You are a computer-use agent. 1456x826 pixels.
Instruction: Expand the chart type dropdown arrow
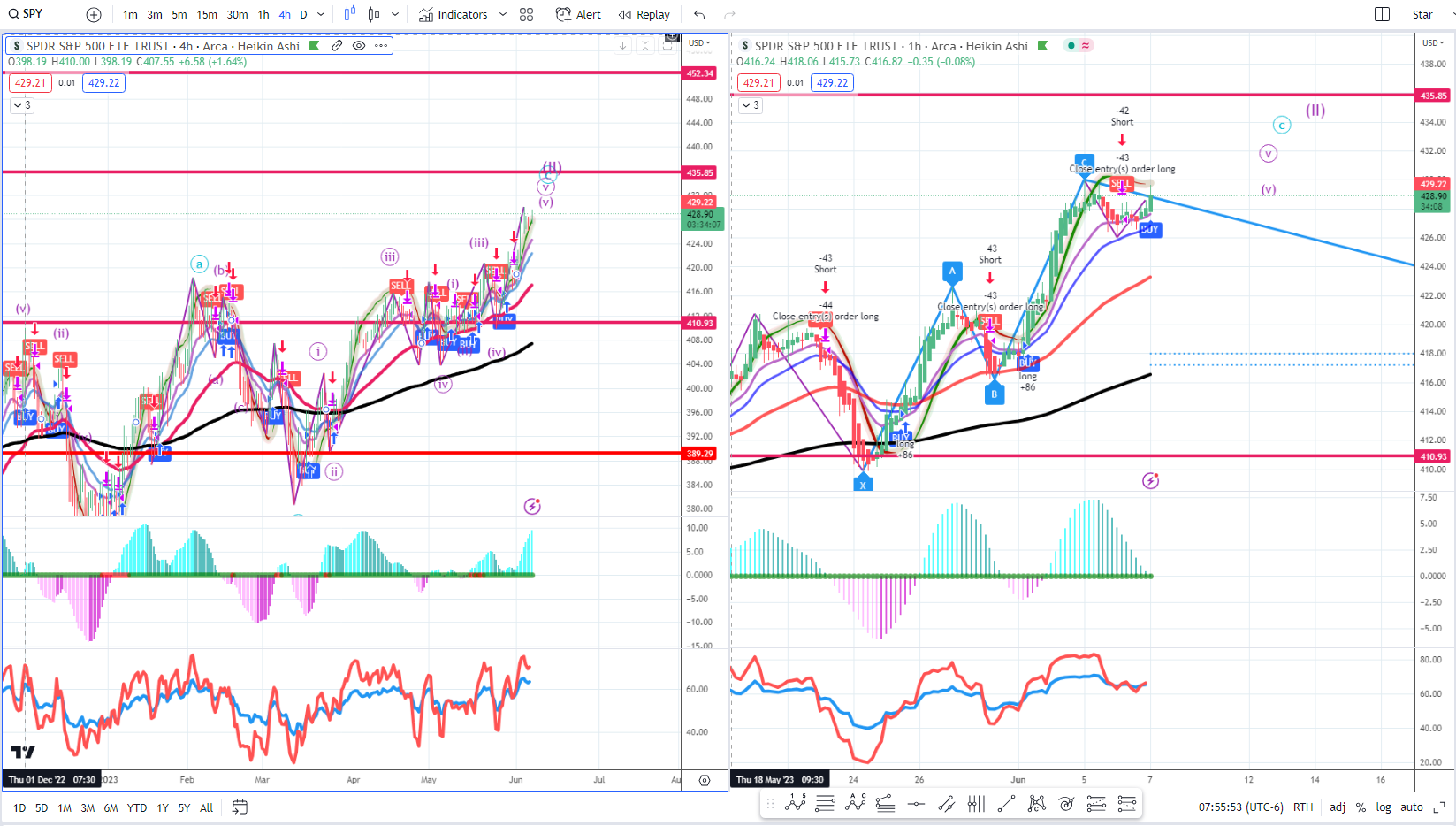tap(395, 15)
